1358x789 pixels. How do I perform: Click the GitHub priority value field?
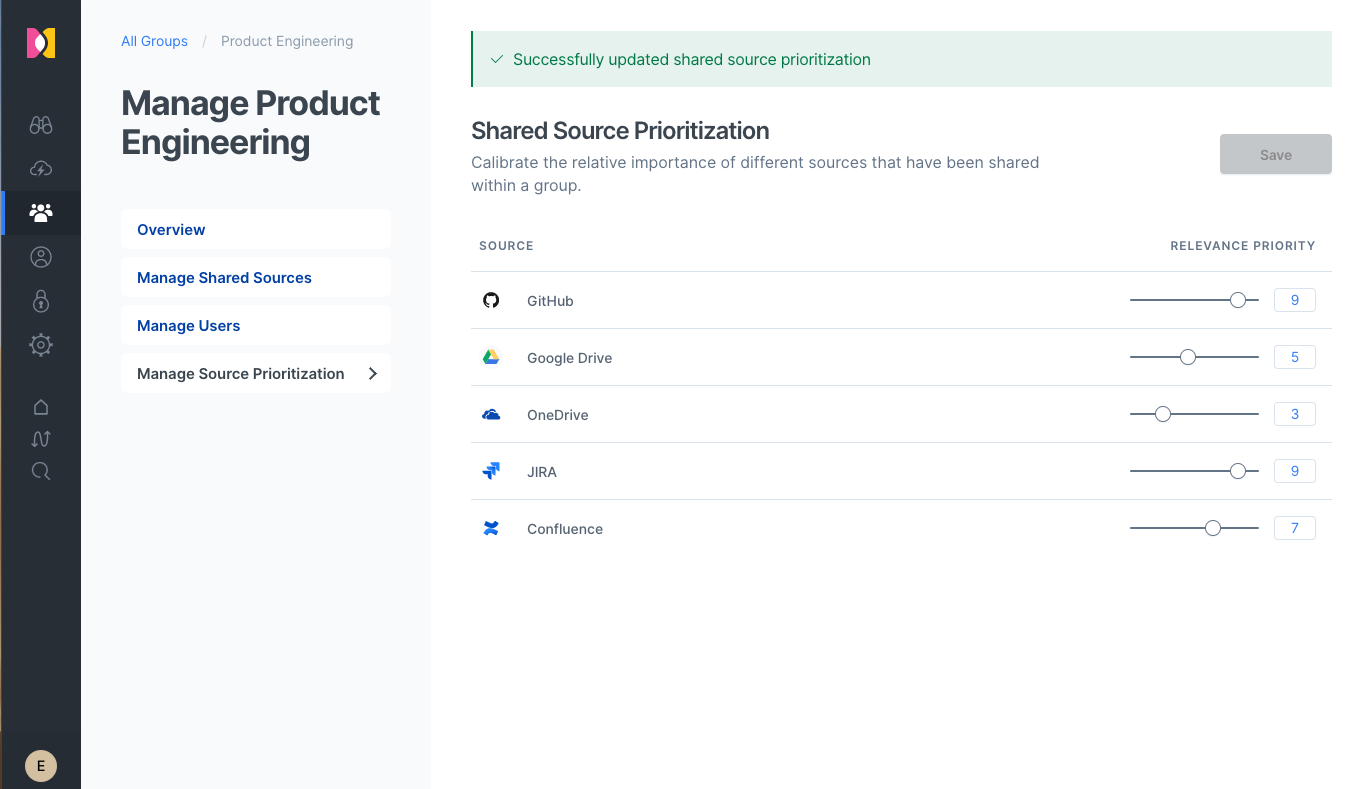[1295, 300]
